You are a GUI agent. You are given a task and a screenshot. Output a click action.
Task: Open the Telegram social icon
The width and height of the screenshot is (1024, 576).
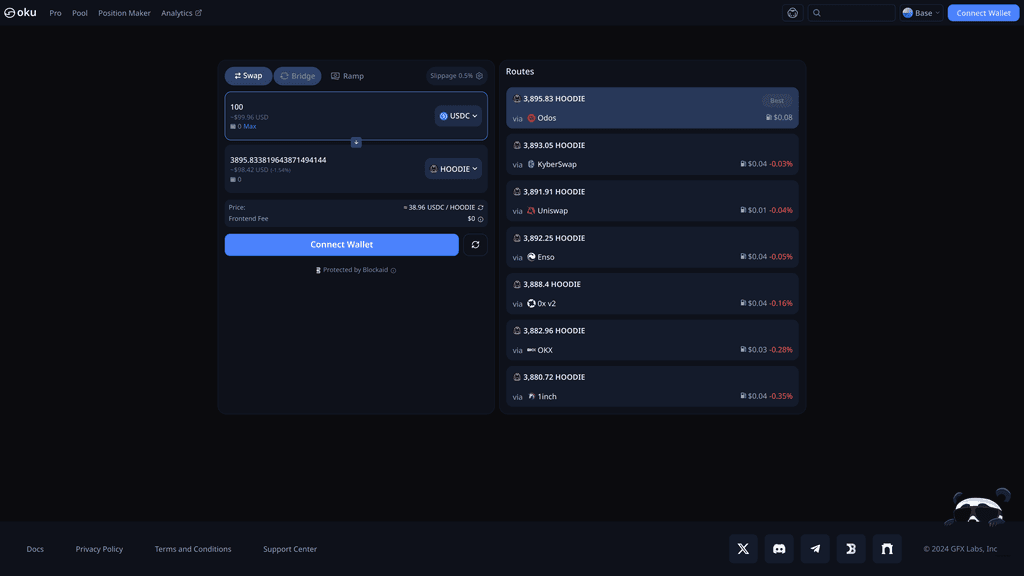[815, 549]
